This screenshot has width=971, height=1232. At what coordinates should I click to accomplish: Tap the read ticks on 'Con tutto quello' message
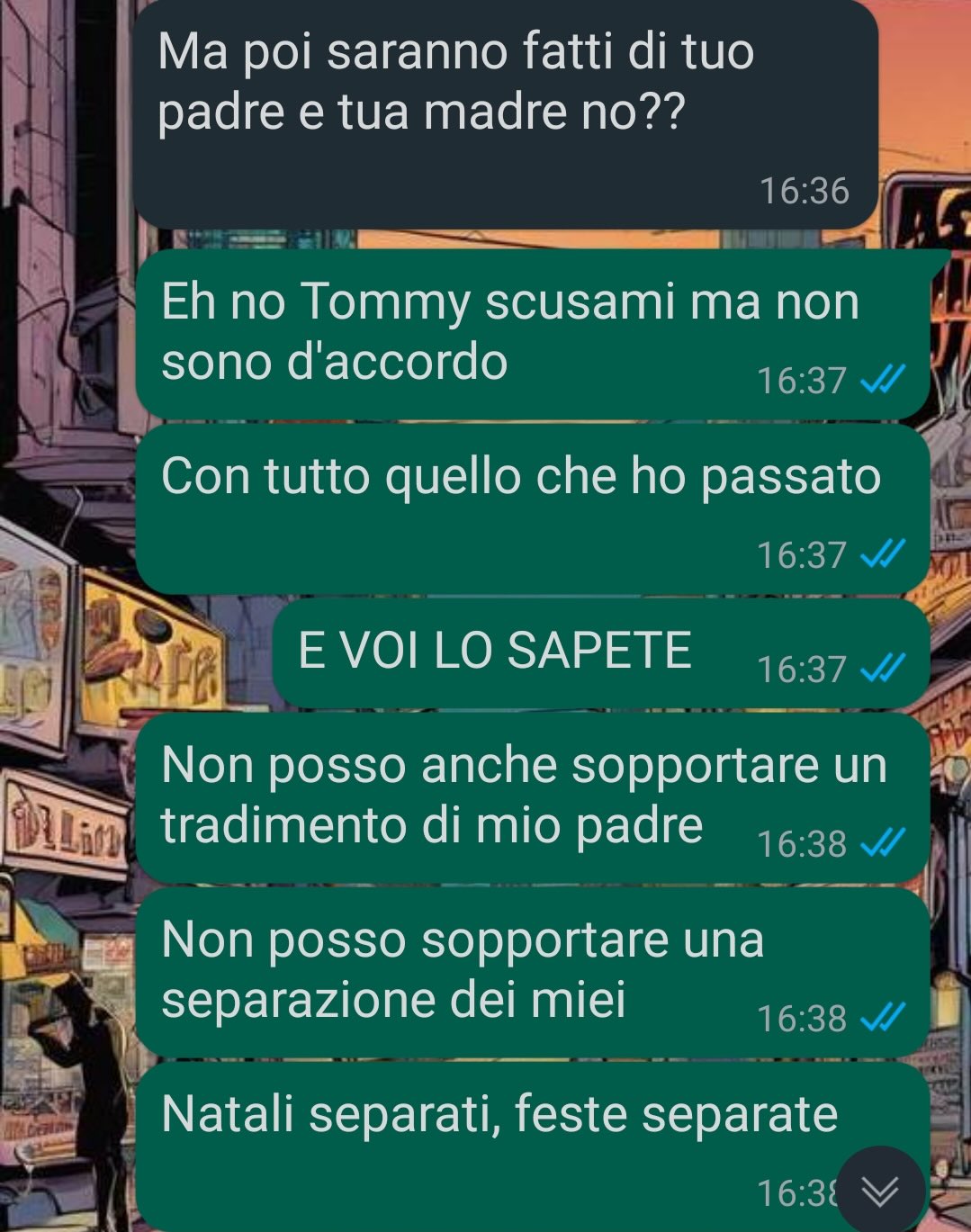tap(882, 554)
